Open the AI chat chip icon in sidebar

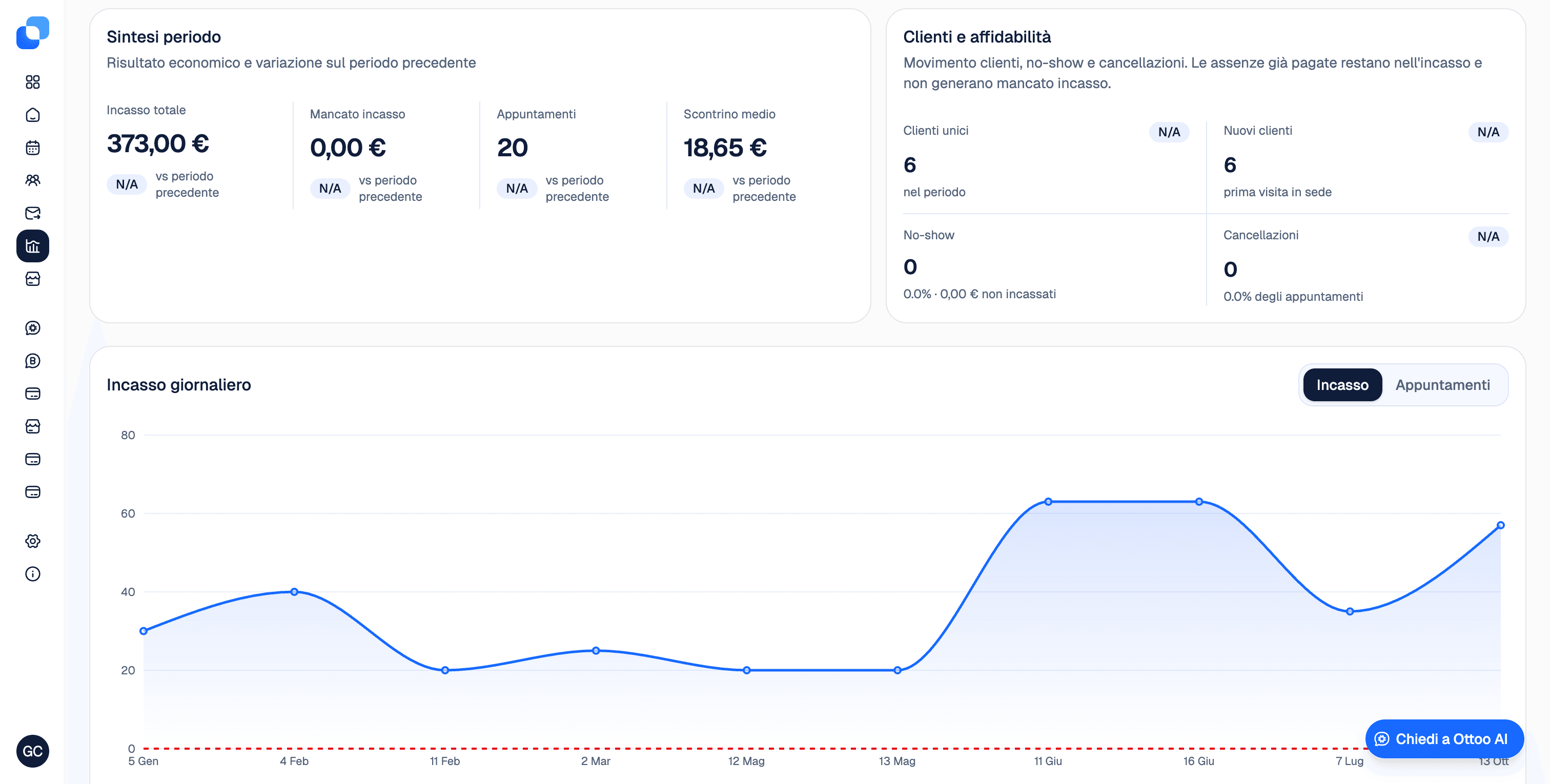click(x=32, y=328)
